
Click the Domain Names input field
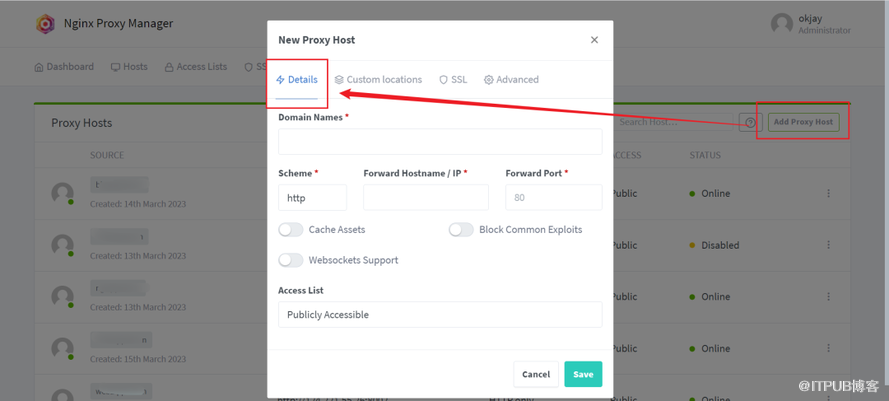(x=440, y=141)
